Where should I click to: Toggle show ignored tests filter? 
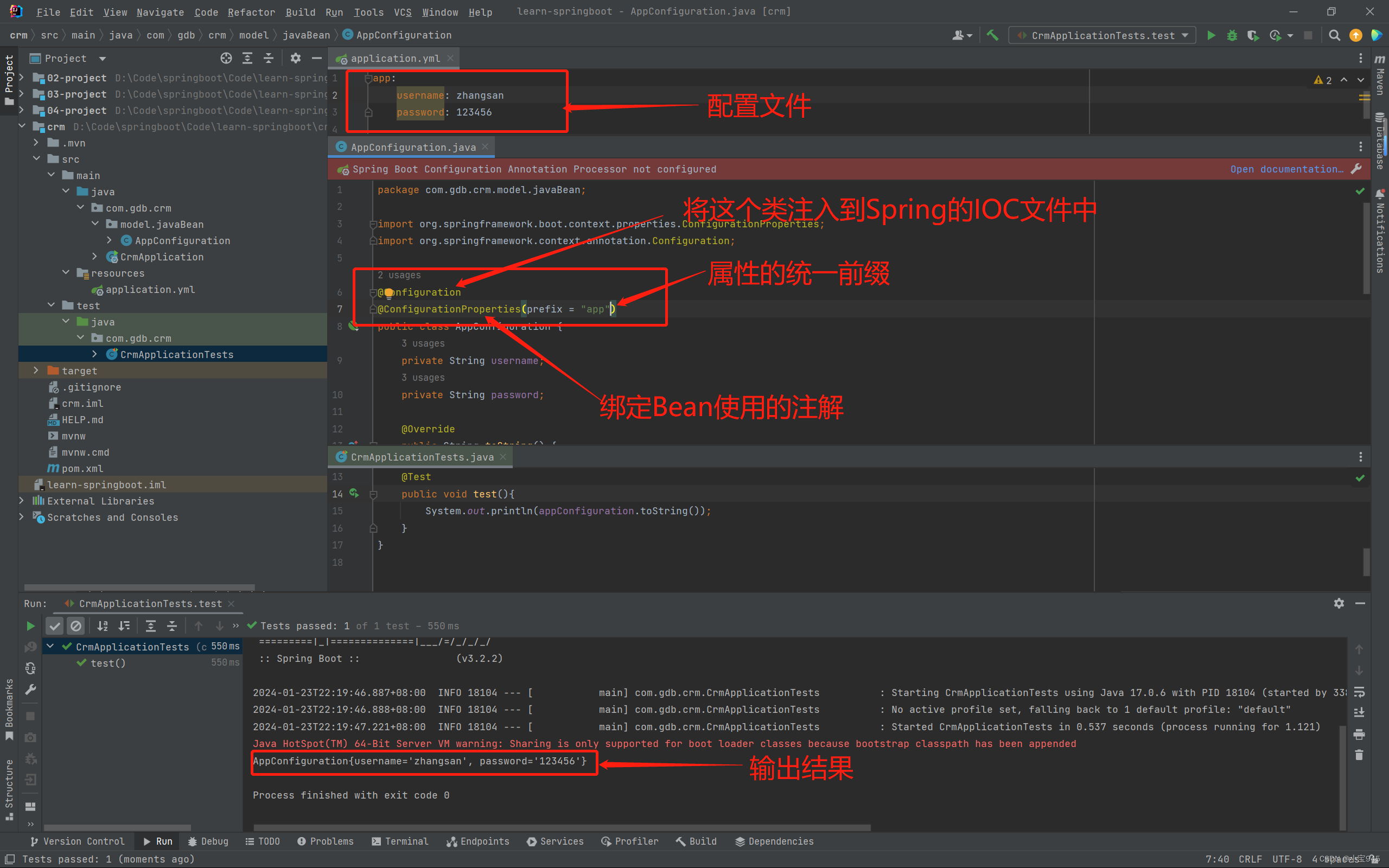point(76,626)
